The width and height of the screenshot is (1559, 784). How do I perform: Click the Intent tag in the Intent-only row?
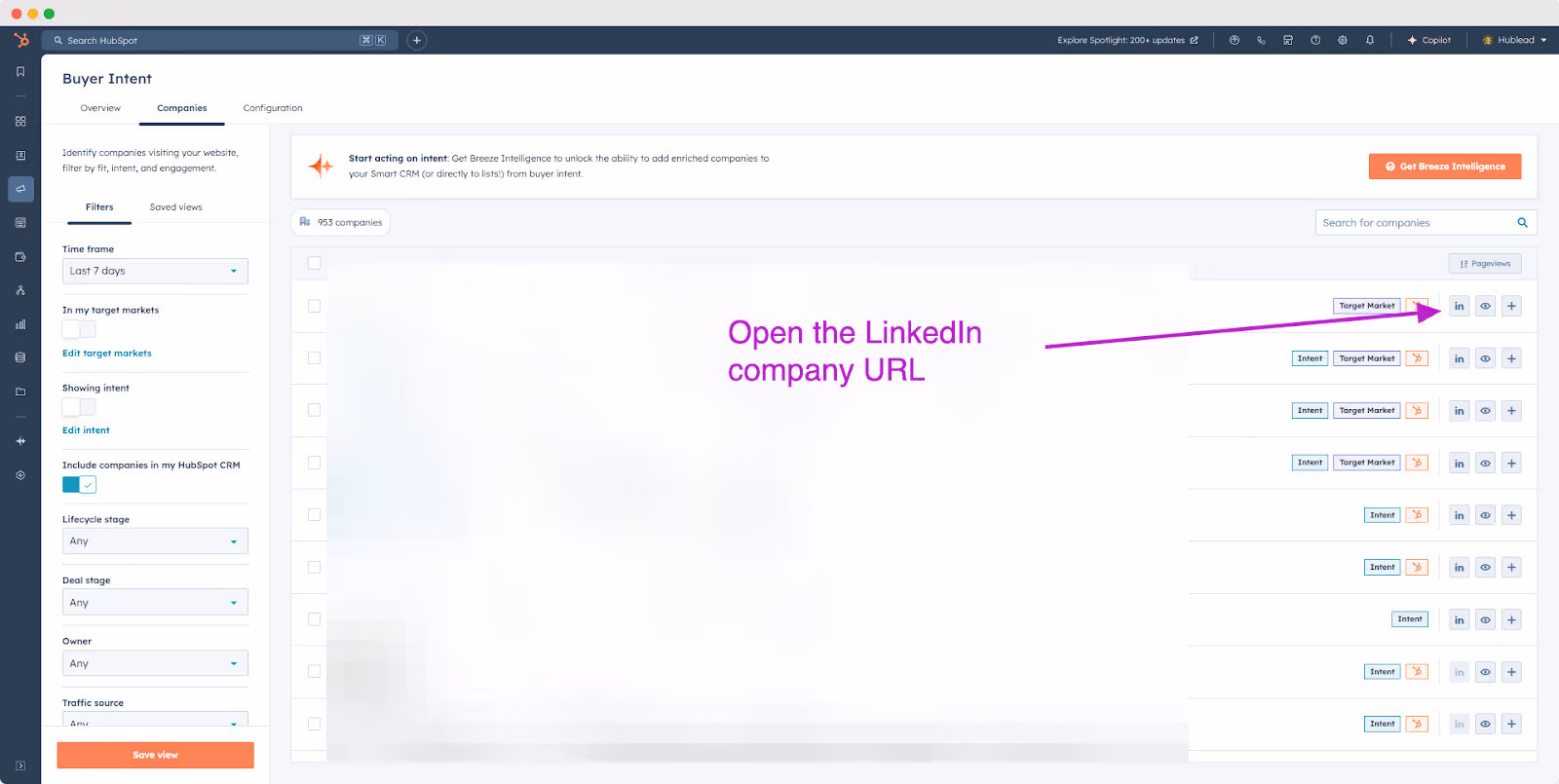pyautogui.click(x=1410, y=619)
